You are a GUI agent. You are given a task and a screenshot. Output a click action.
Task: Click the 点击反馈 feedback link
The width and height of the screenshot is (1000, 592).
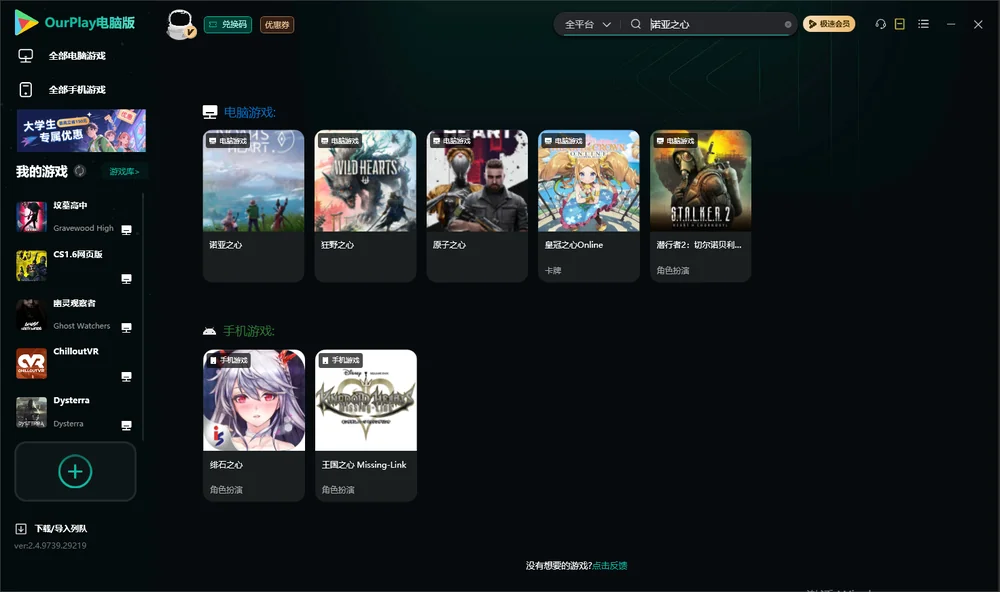click(x=610, y=566)
